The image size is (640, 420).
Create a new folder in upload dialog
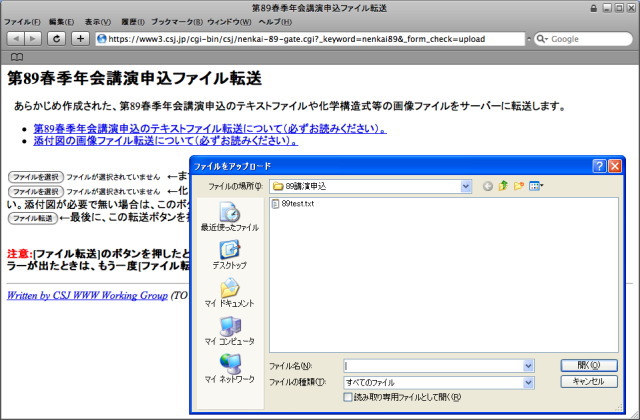coord(519,186)
